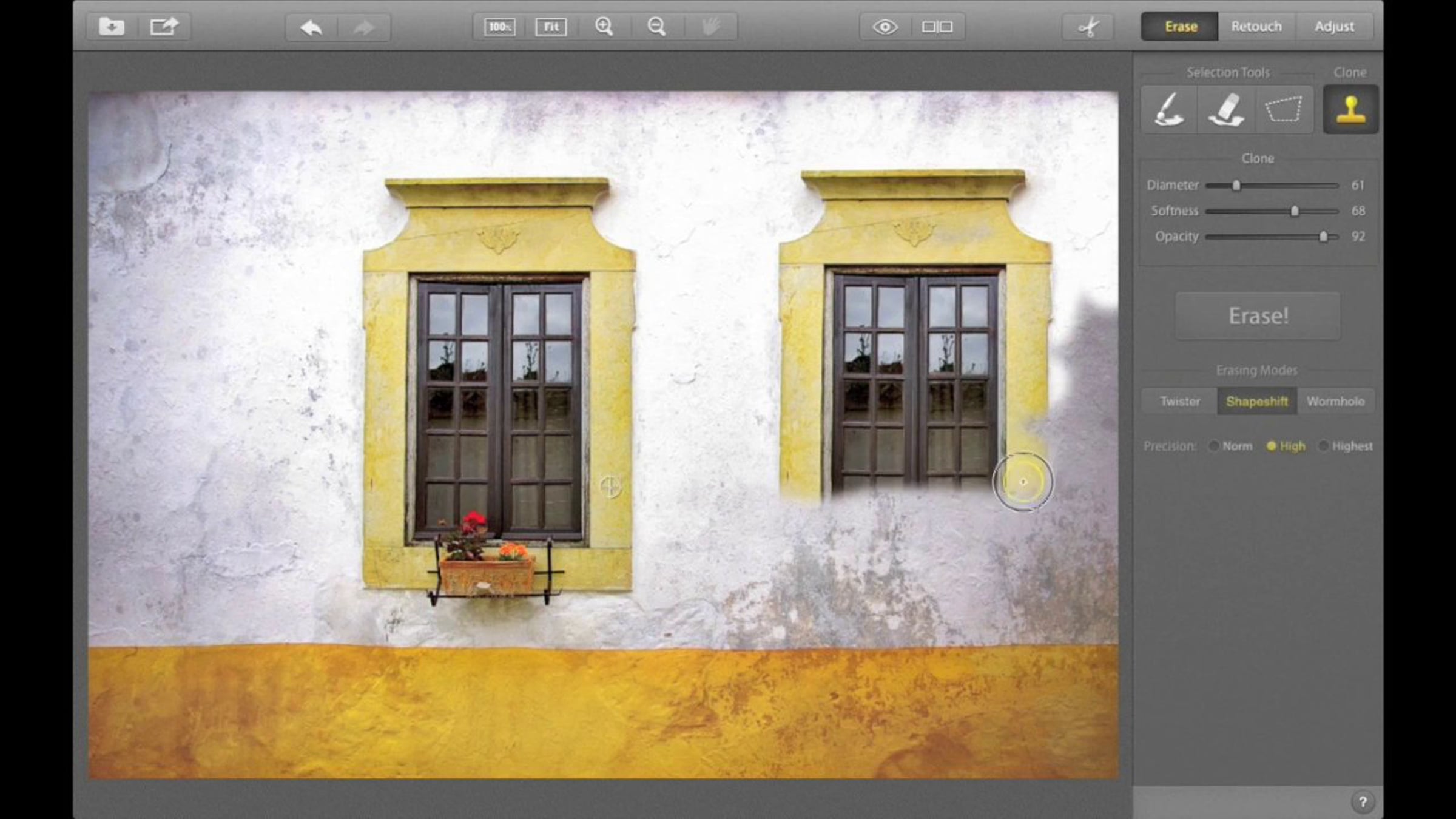
Task: Zoom in with the magnifier plus
Action: point(604,27)
